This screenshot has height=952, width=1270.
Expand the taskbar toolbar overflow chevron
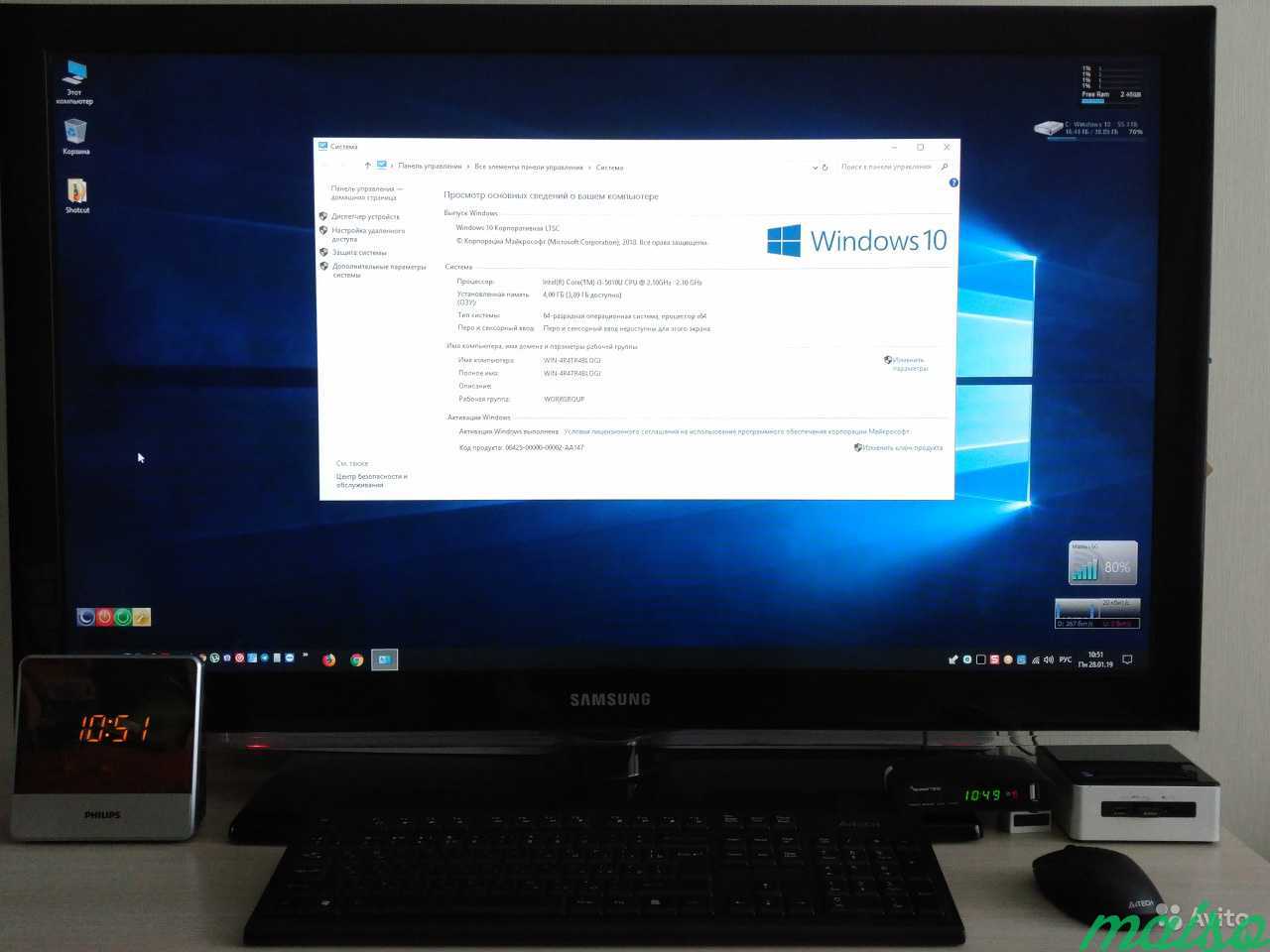coord(305,656)
